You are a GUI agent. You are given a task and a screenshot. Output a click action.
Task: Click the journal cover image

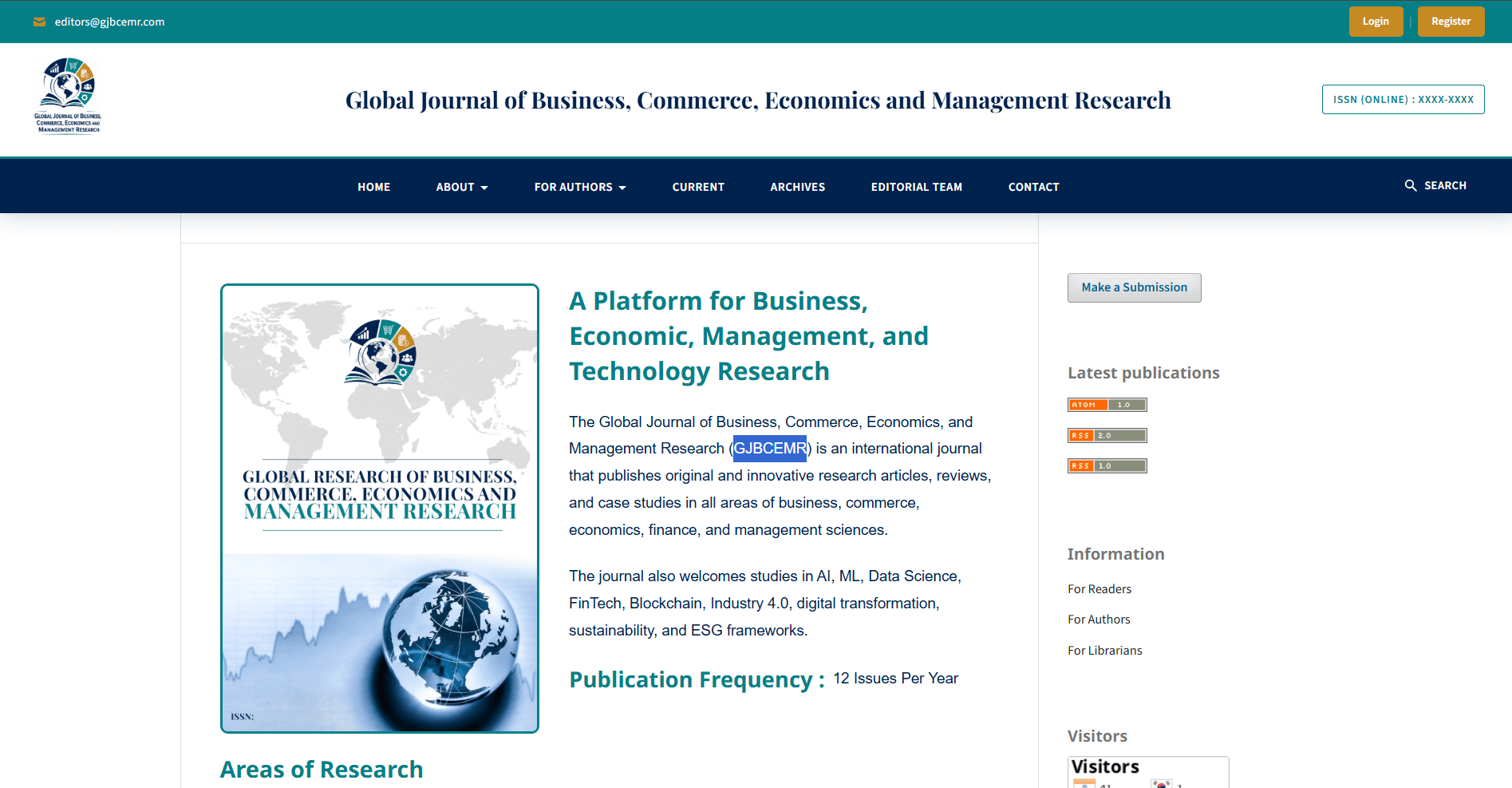380,509
